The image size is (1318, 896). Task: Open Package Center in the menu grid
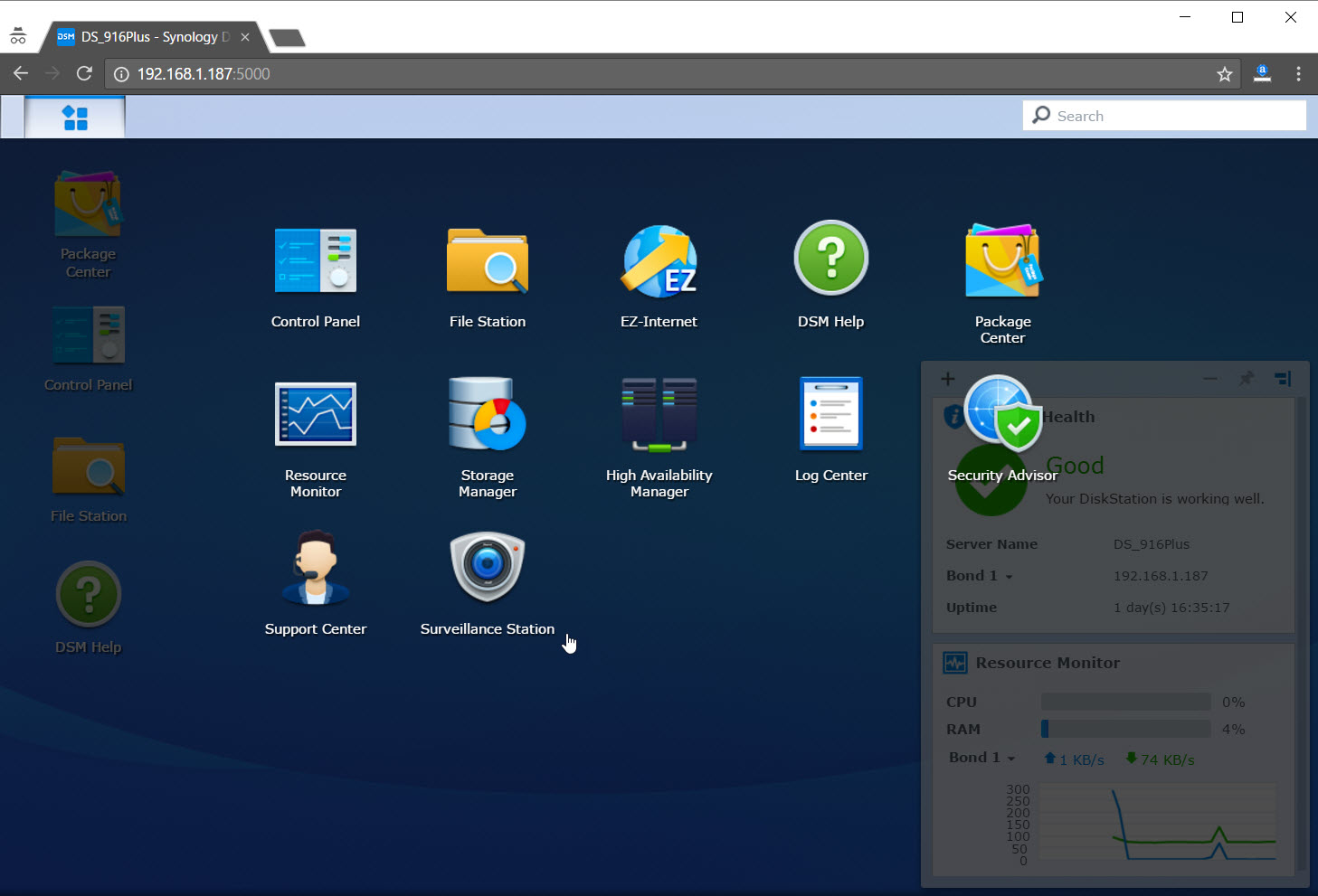pos(1003,282)
